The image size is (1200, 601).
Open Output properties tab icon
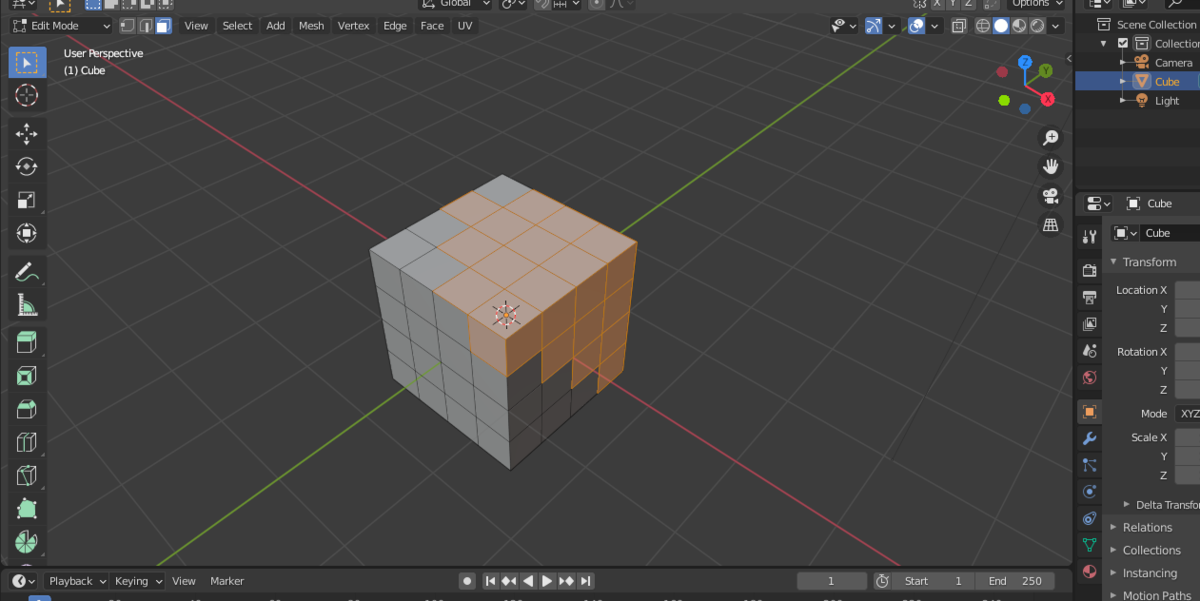[1089, 297]
